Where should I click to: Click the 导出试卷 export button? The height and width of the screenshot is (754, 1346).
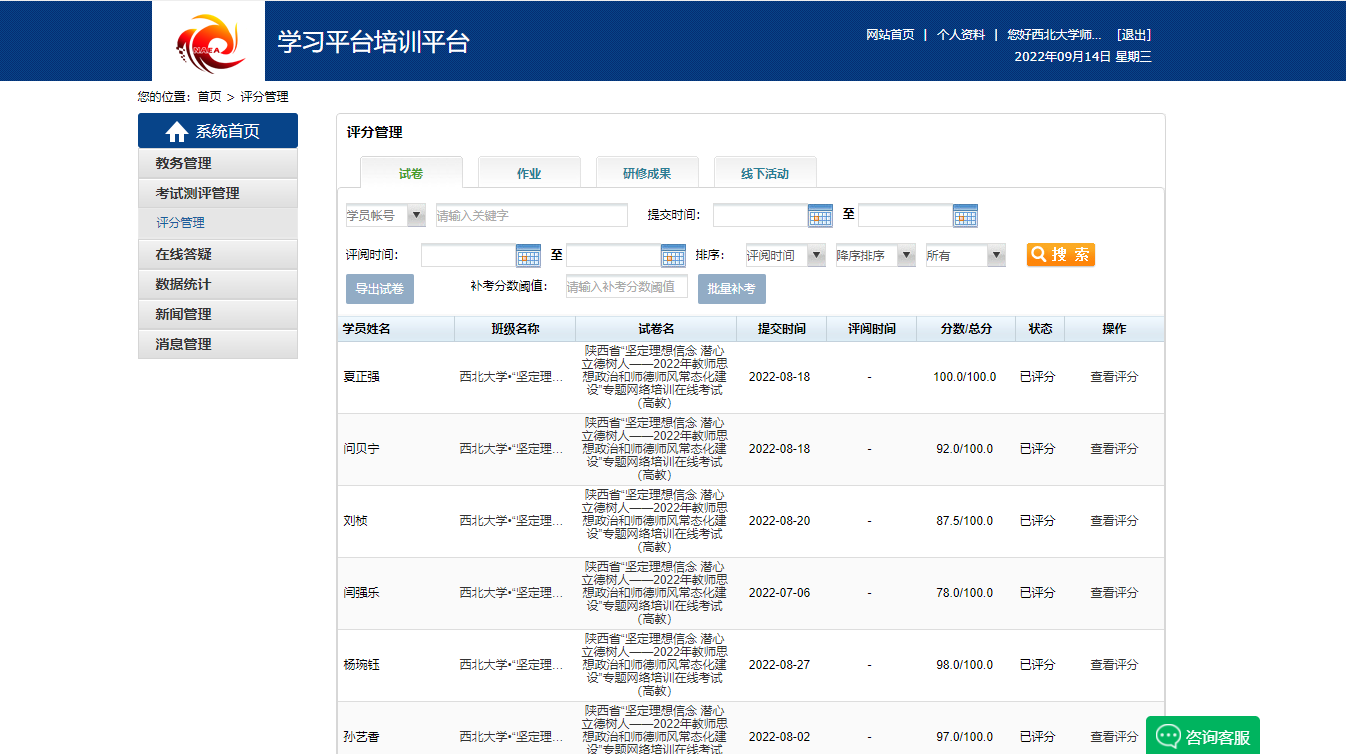click(380, 289)
